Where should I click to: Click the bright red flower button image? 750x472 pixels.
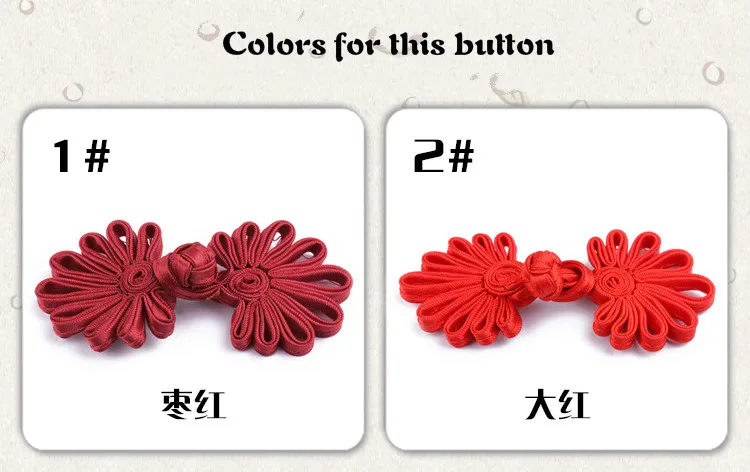point(557,290)
